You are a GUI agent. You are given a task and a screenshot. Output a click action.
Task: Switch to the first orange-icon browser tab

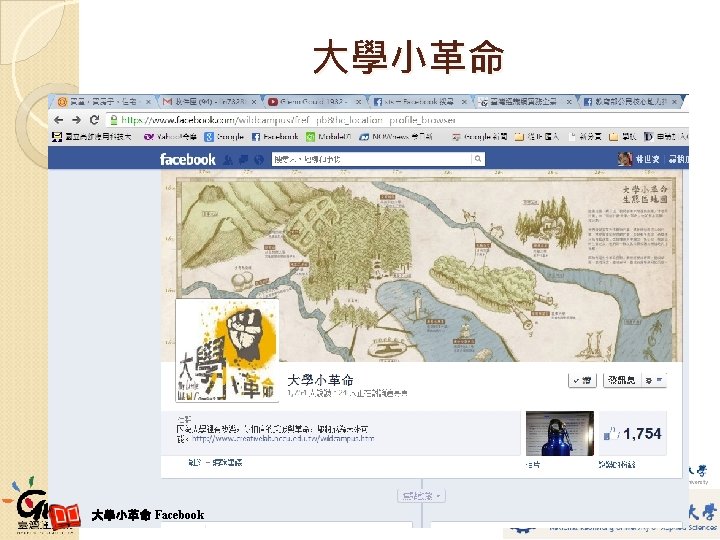(x=105, y=101)
